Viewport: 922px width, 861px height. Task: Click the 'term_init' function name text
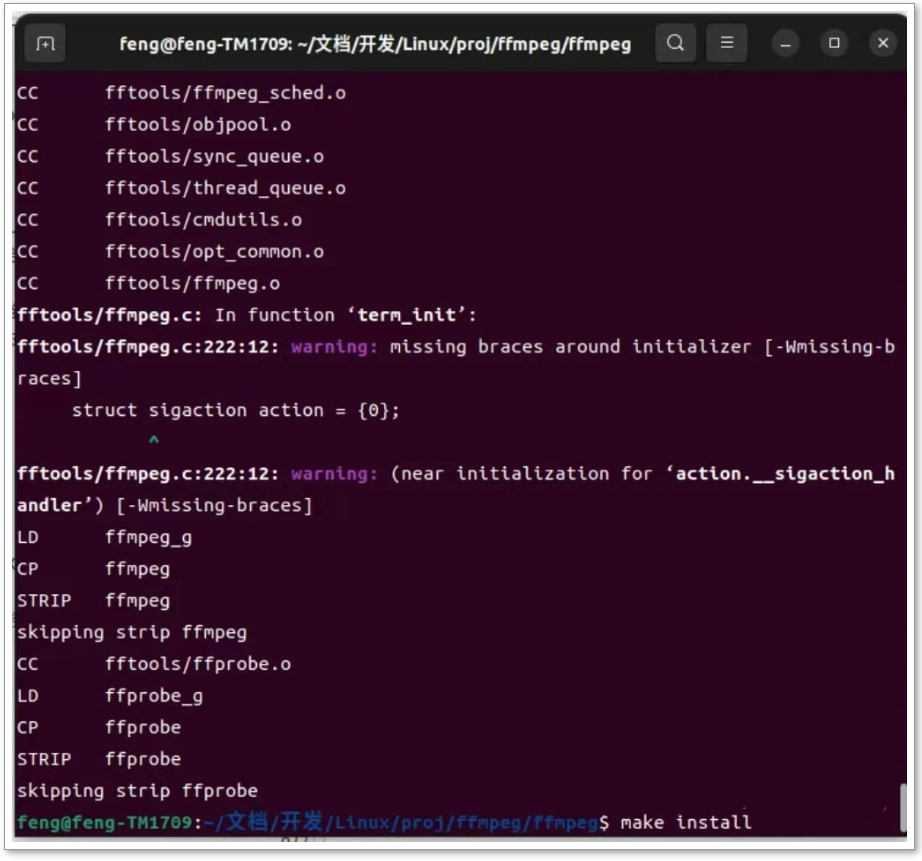pos(406,315)
